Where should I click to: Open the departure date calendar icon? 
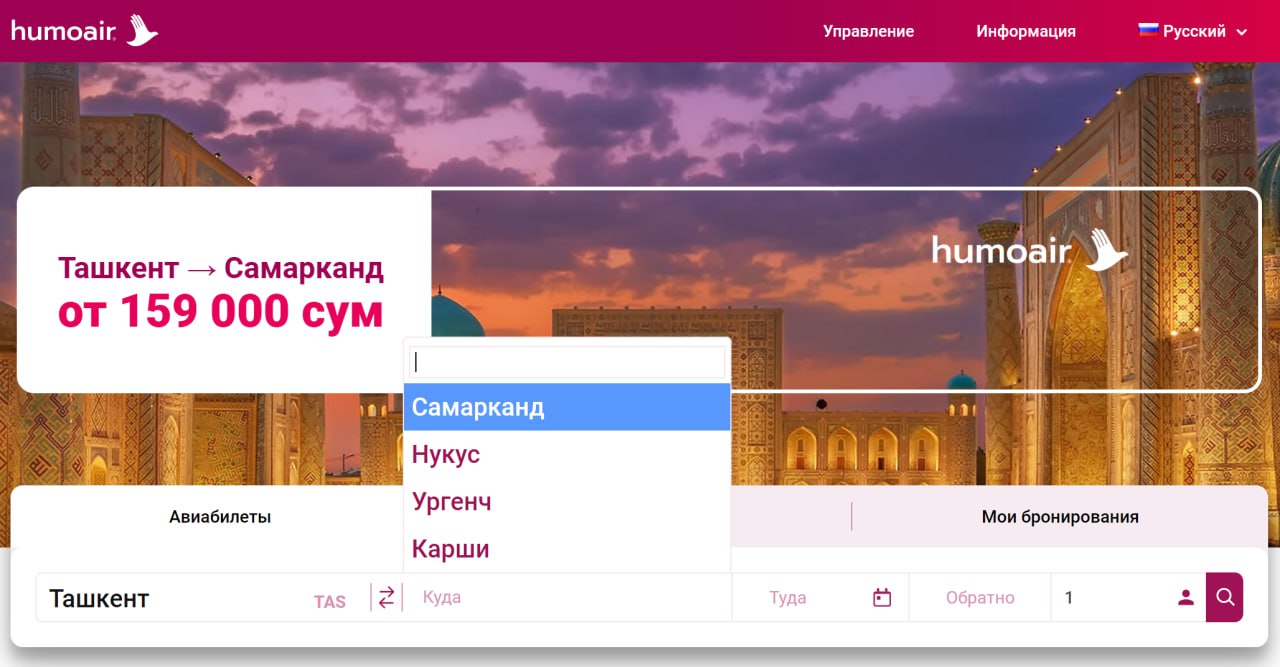(x=881, y=598)
